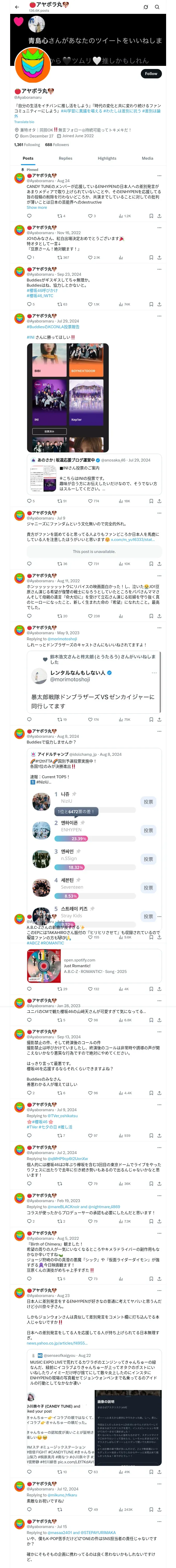This screenshot has height=1568, width=176.
Task: Repost the Nov 16, 2022 post
Action: click(x=59, y=257)
